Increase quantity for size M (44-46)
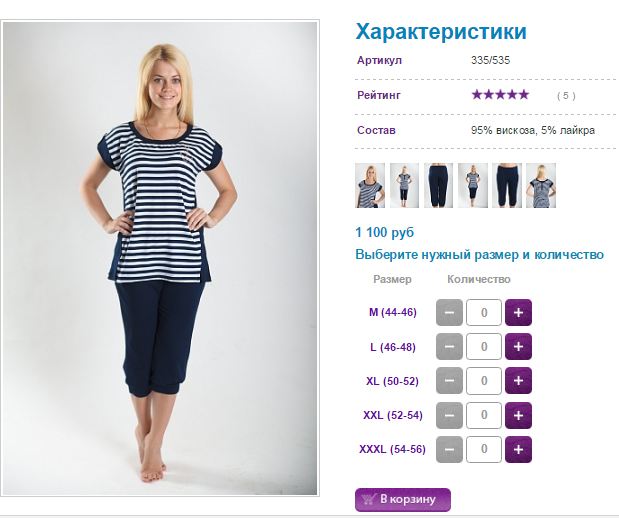The width and height of the screenshot is (619, 518). (x=518, y=312)
